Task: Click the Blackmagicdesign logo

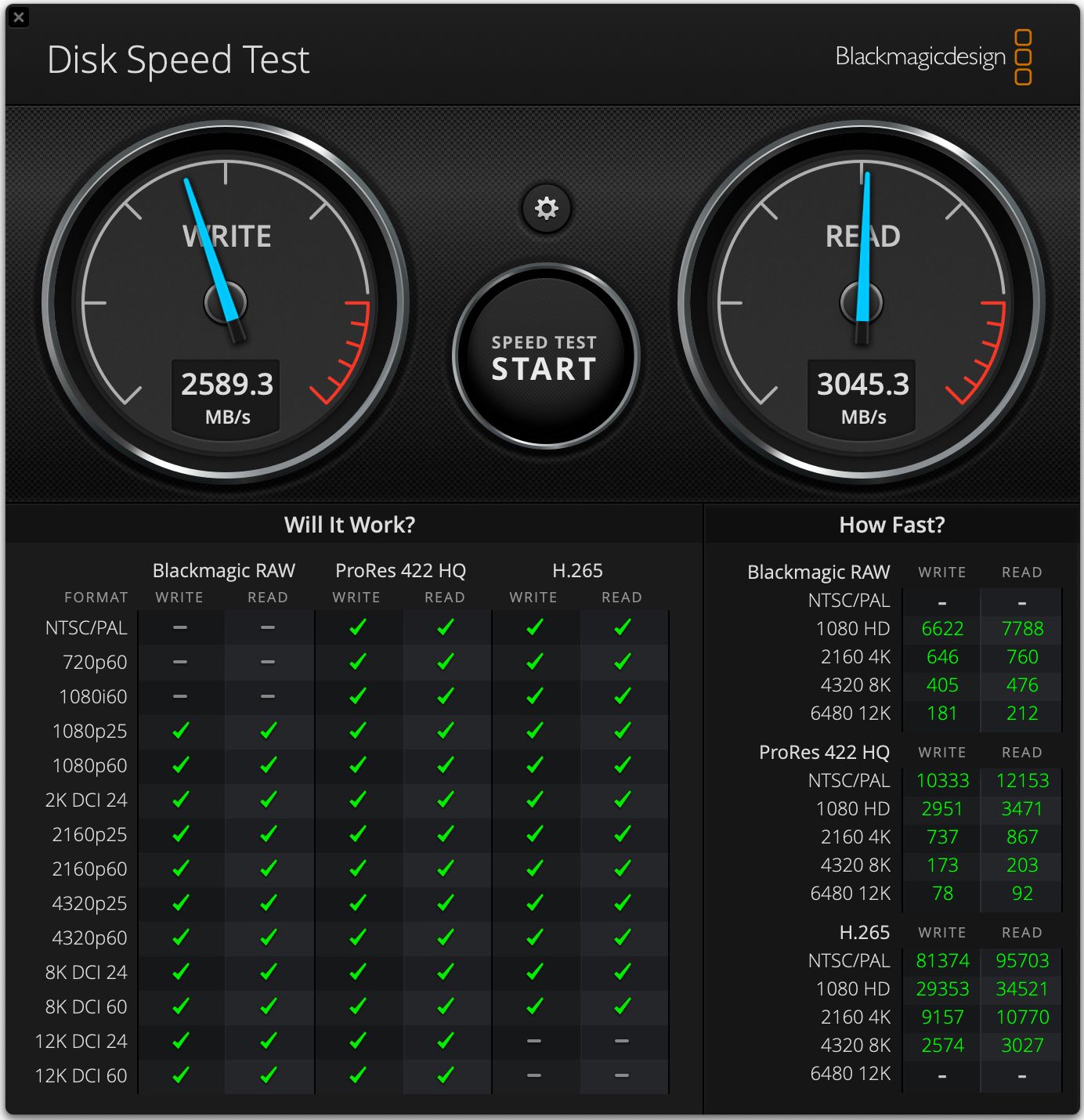Action: [x=933, y=56]
